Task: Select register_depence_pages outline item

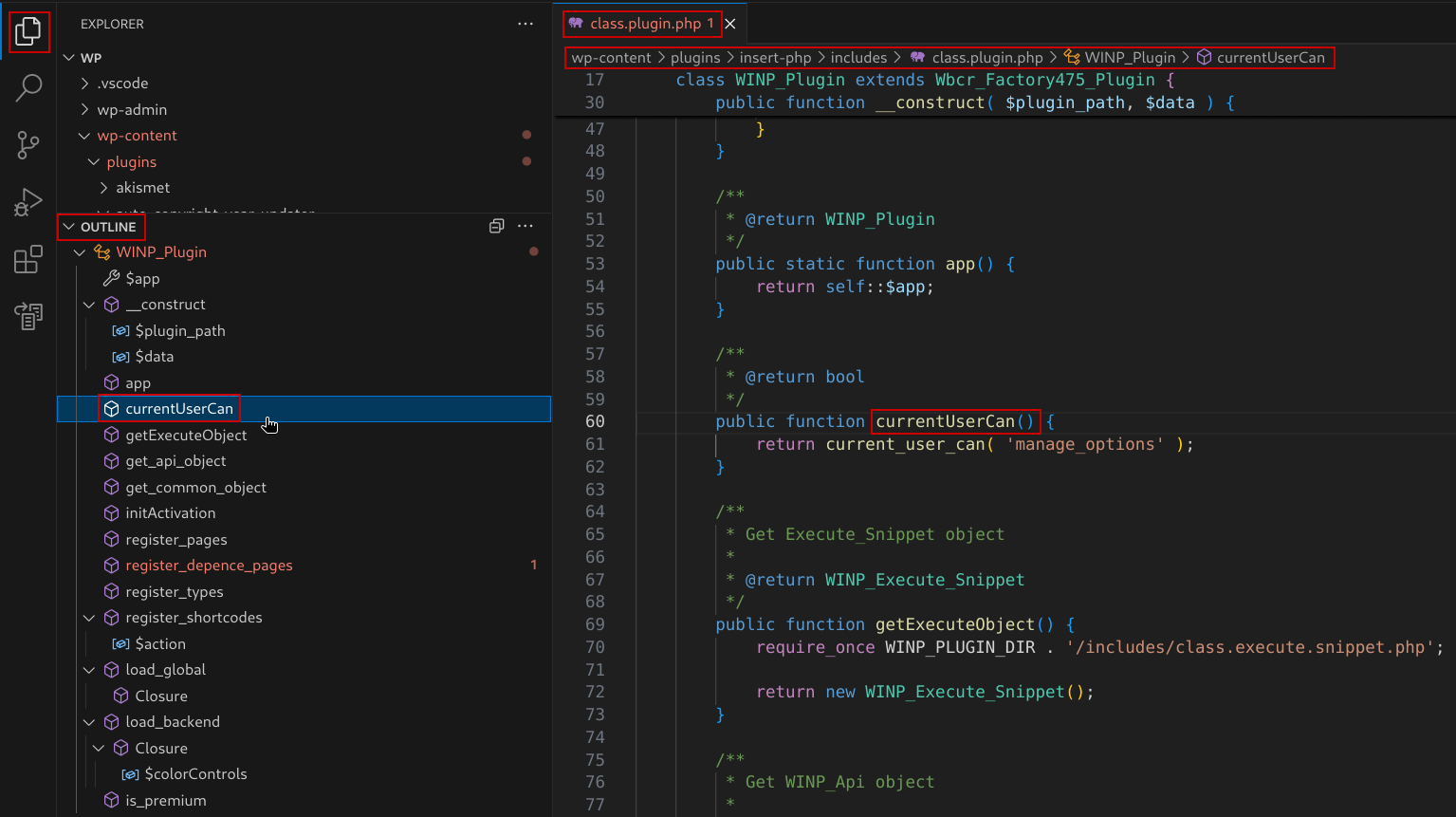Action: pyautogui.click(x=209, y=566)
